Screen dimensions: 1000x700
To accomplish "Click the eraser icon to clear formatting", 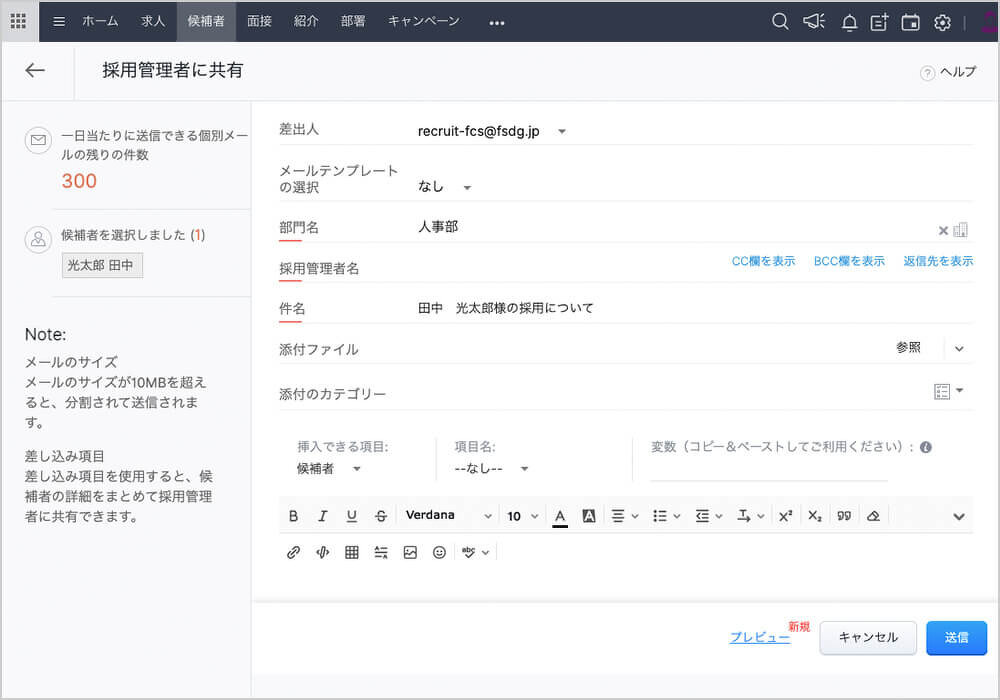I will click(873, 516).
